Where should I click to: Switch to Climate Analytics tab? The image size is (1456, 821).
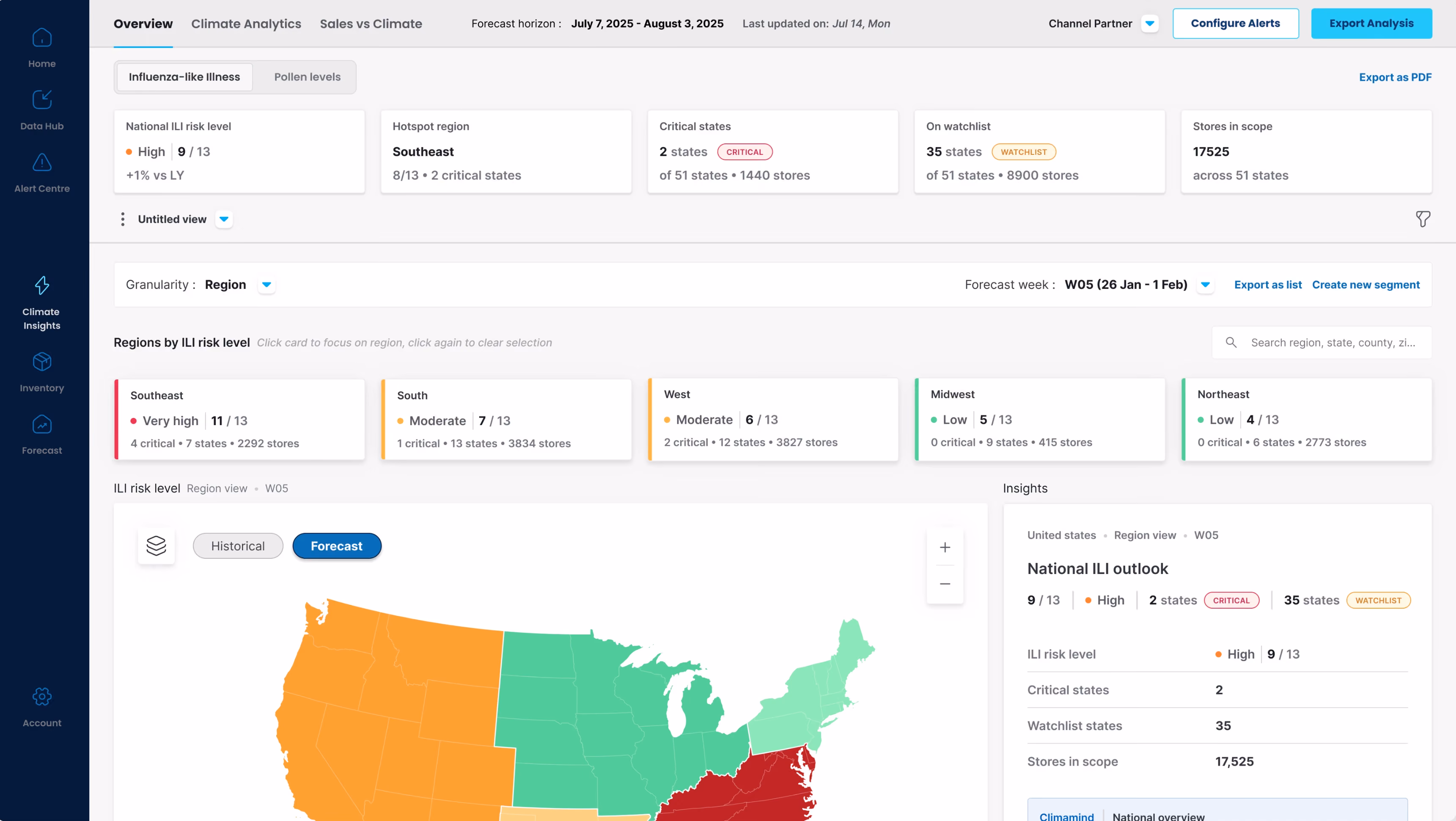(246, 24)
